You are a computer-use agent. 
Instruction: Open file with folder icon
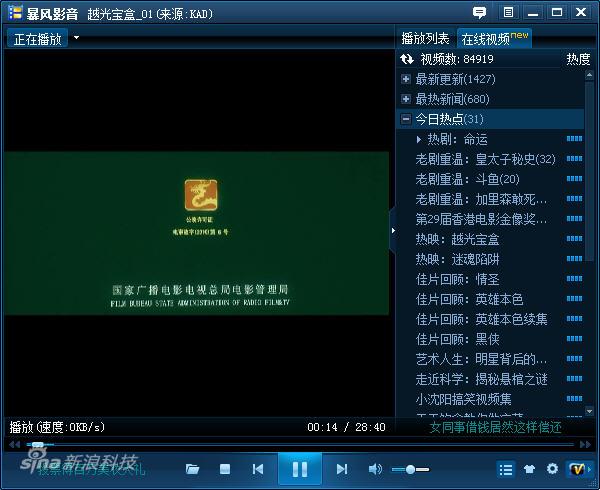(192, 469)
